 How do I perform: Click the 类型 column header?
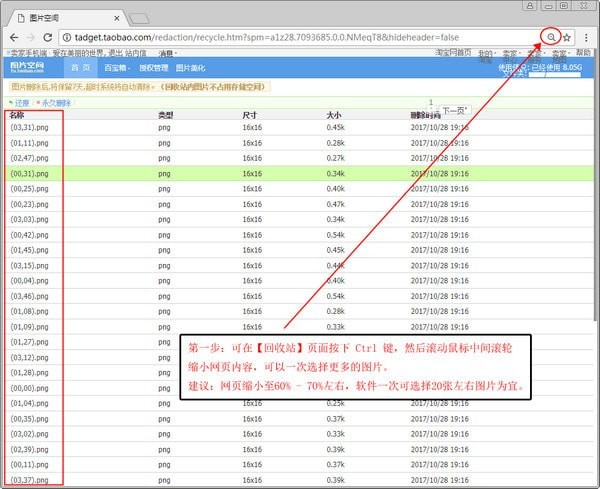click(166, 115)
